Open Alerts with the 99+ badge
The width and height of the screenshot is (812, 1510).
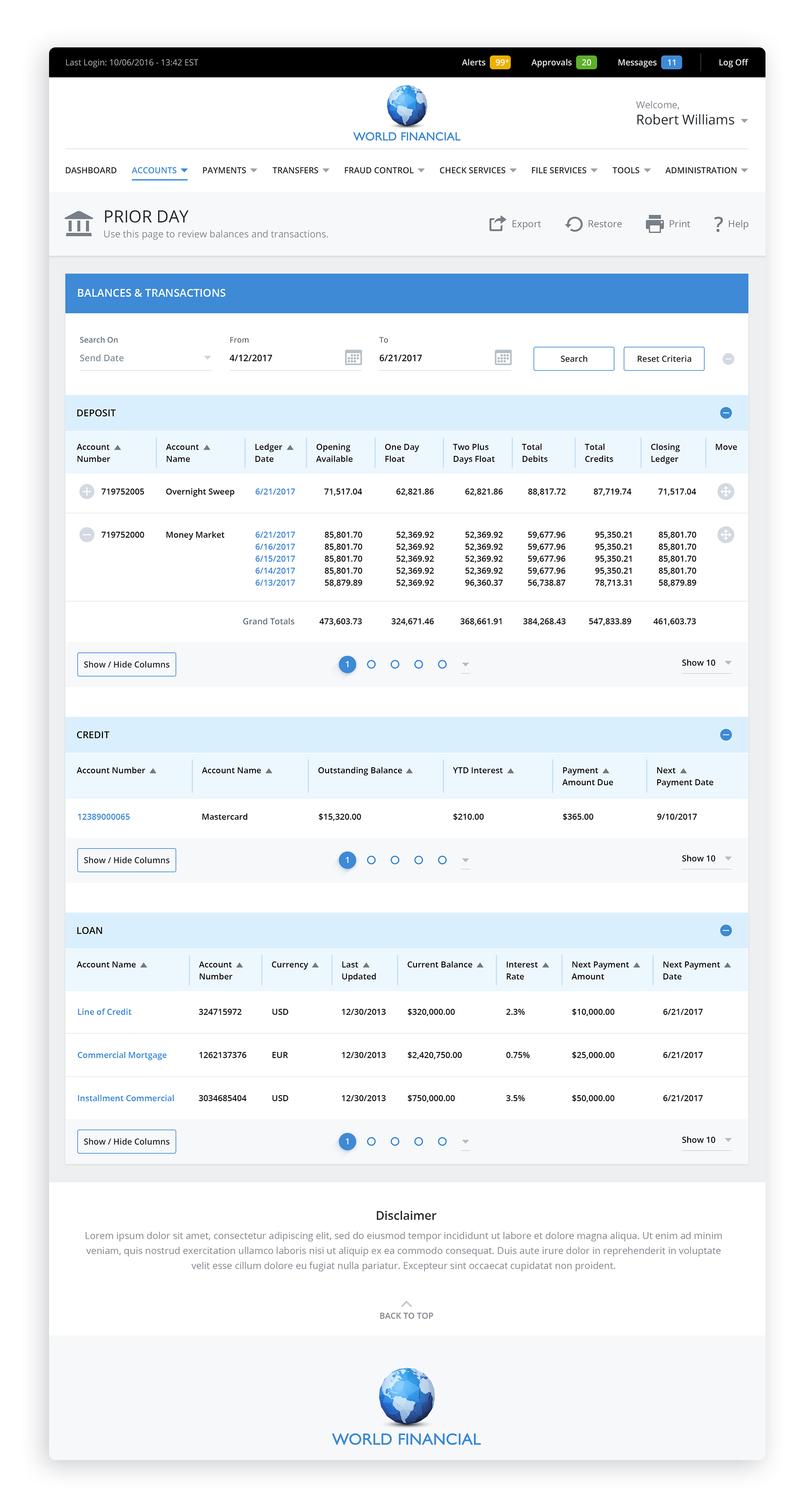(486, 62)
